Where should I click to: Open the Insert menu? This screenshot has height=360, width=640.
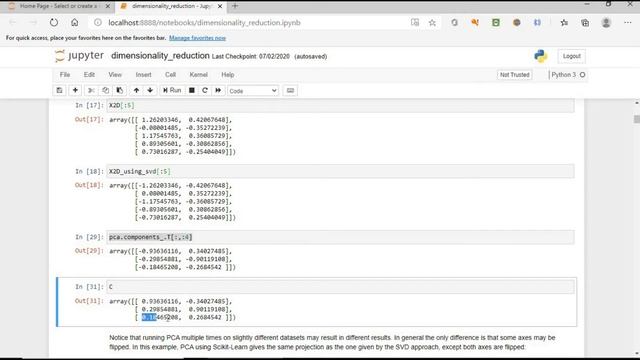[143, 75]
